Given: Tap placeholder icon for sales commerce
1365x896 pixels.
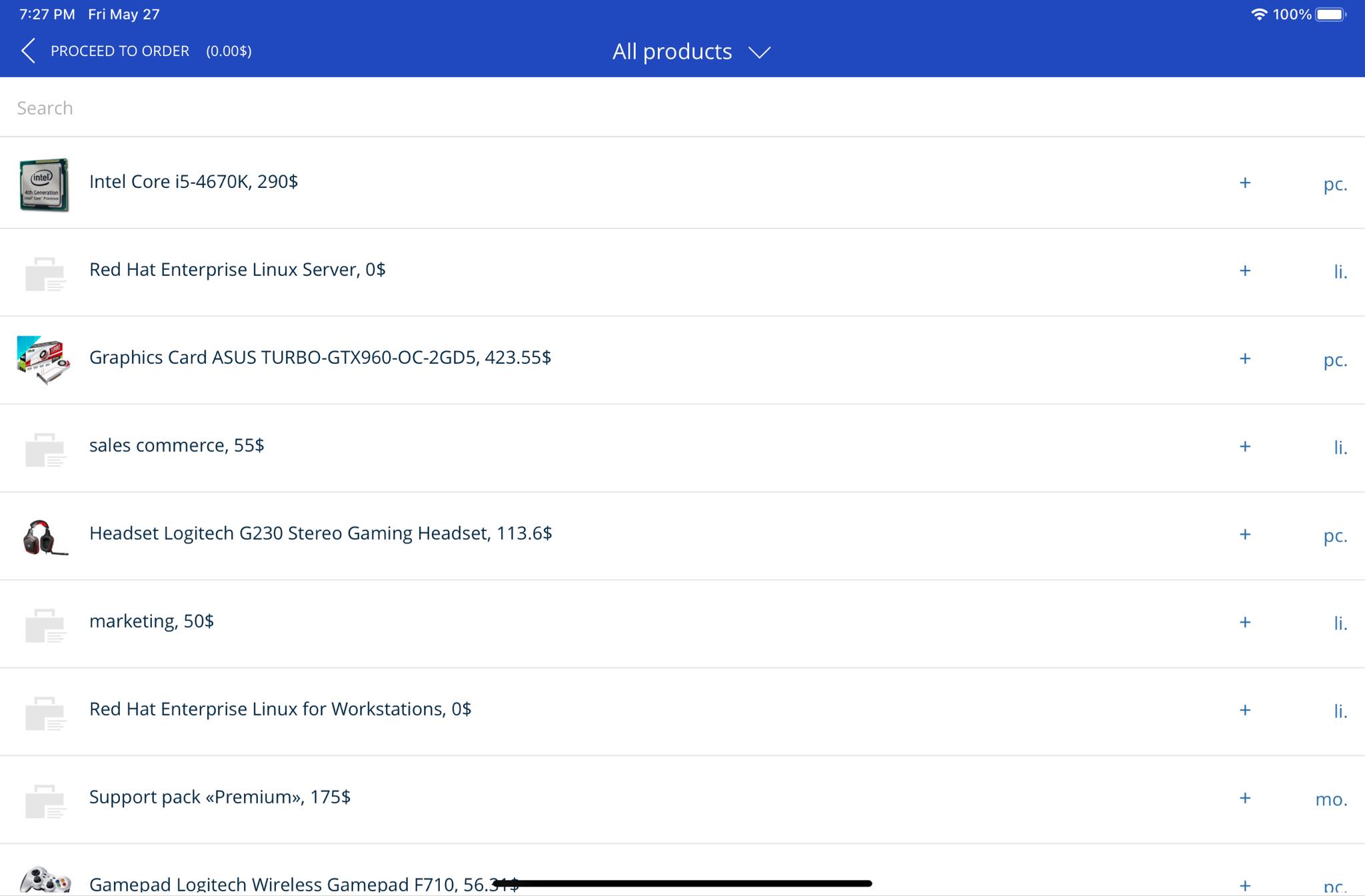Looking at the screenshot, I should click(45, 450).
